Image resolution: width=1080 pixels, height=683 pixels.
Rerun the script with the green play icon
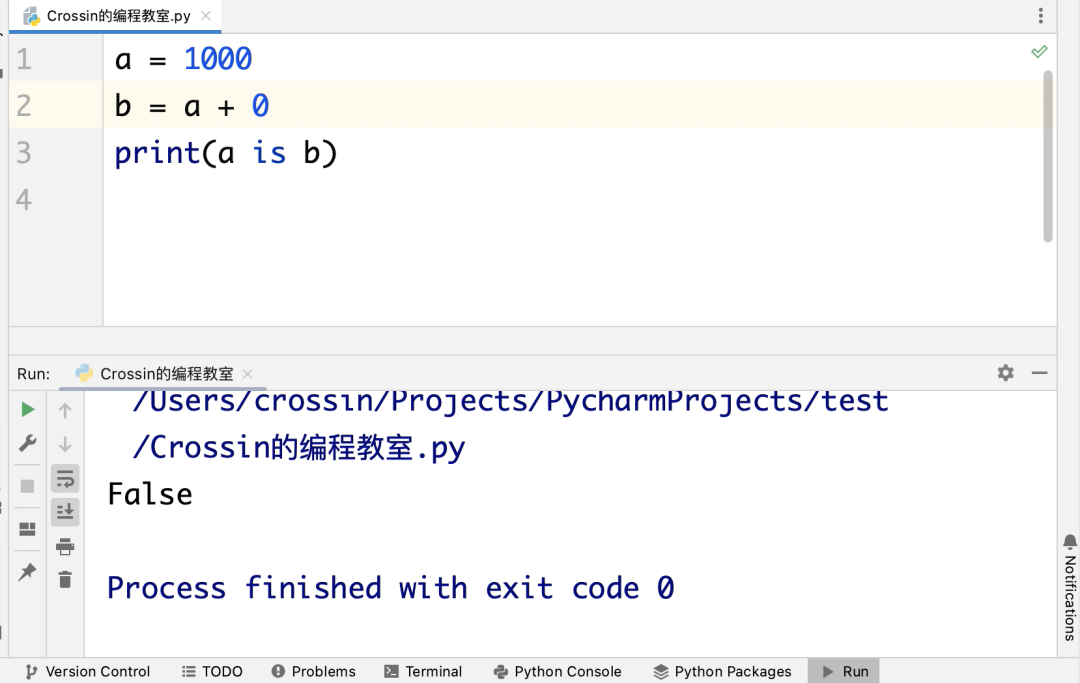tap(28, 410)
